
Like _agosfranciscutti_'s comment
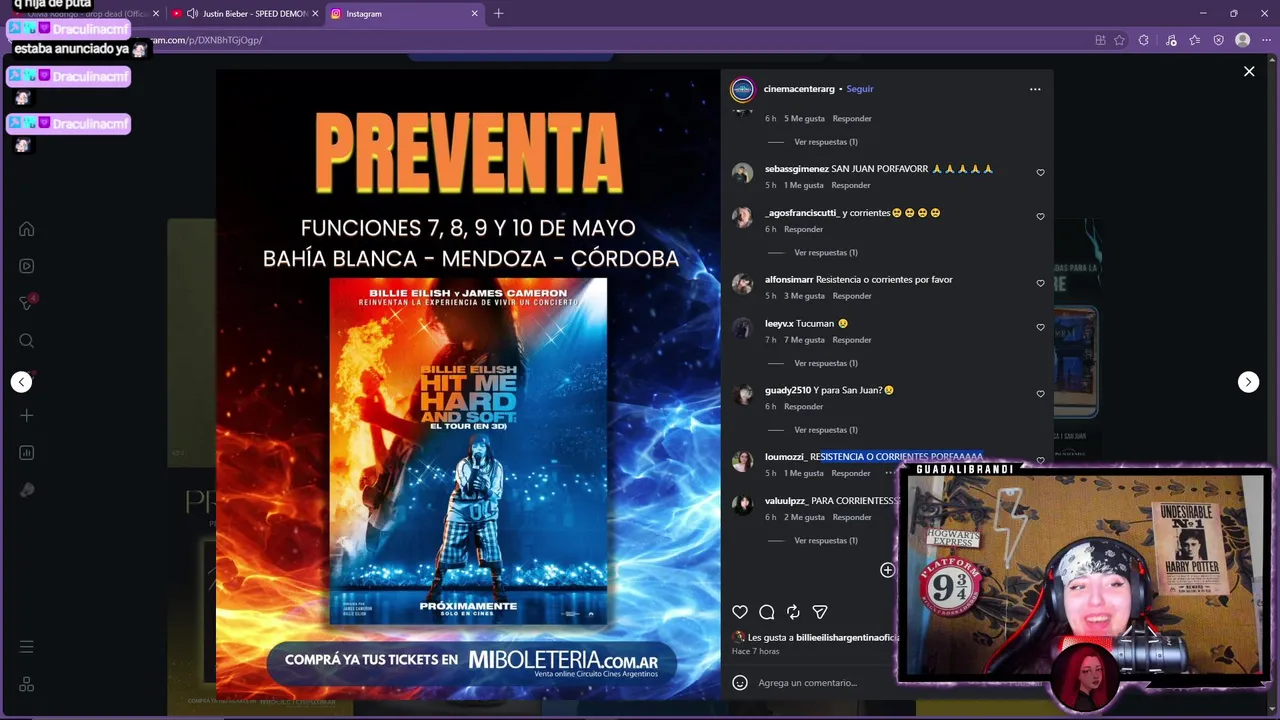pyautogui.click(x=1040, y=217)
